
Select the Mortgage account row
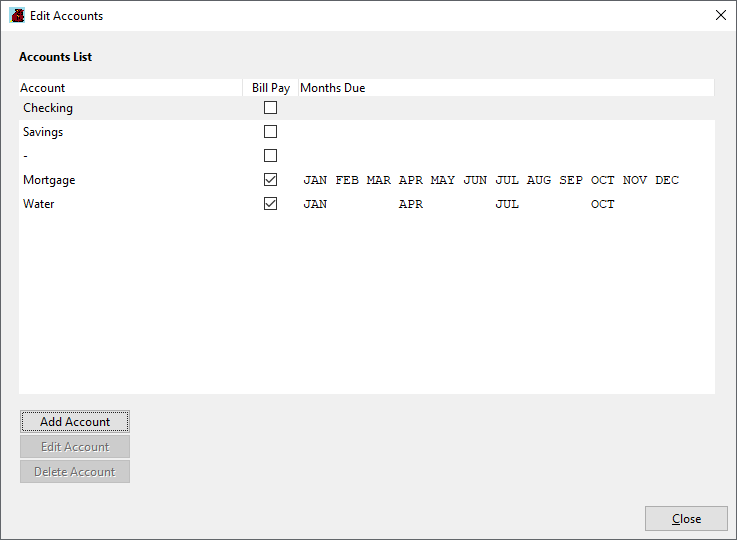point(367,180)
